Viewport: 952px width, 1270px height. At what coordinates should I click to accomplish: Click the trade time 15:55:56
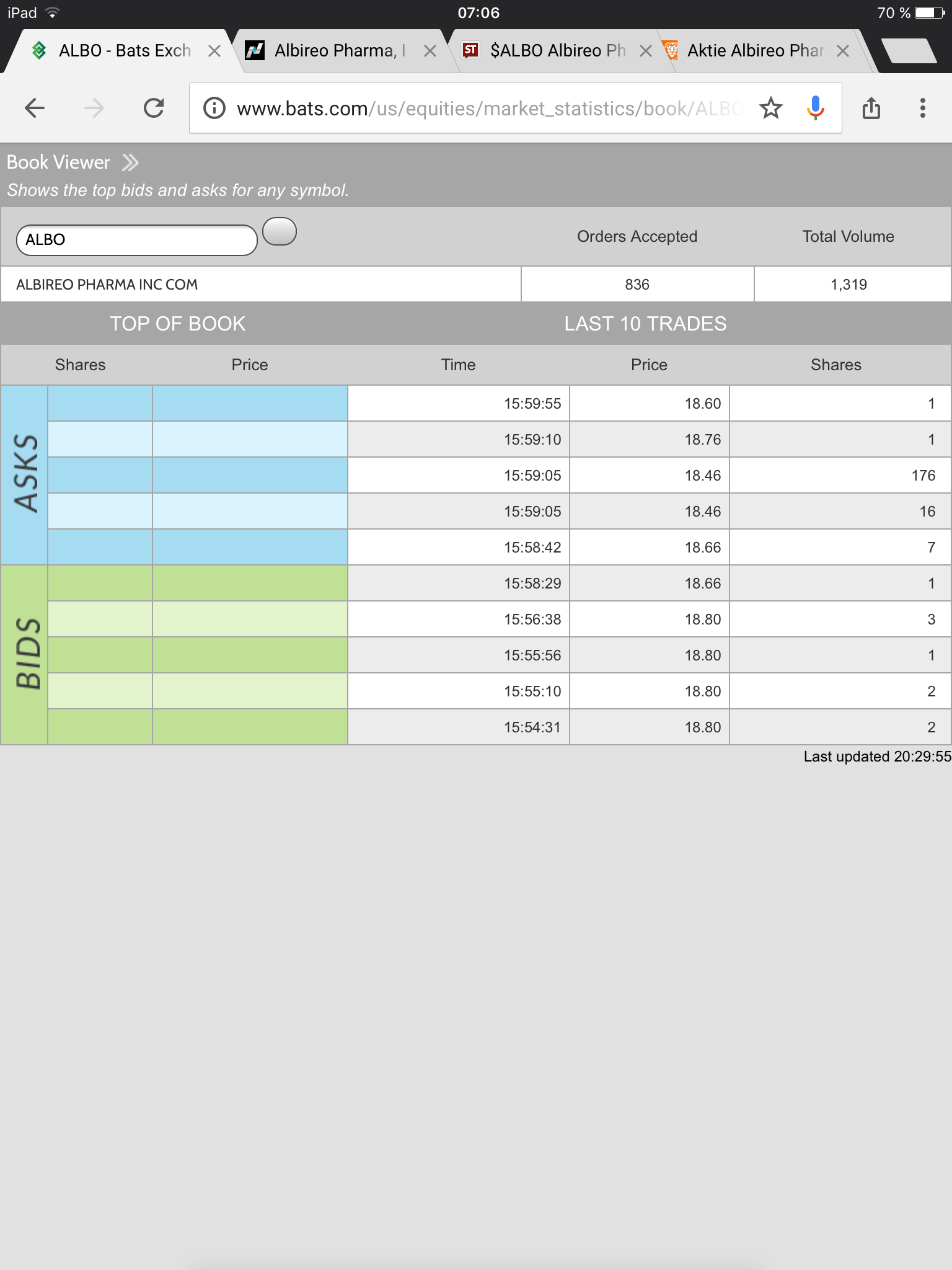pyautogui.click(x=532, y=655)
